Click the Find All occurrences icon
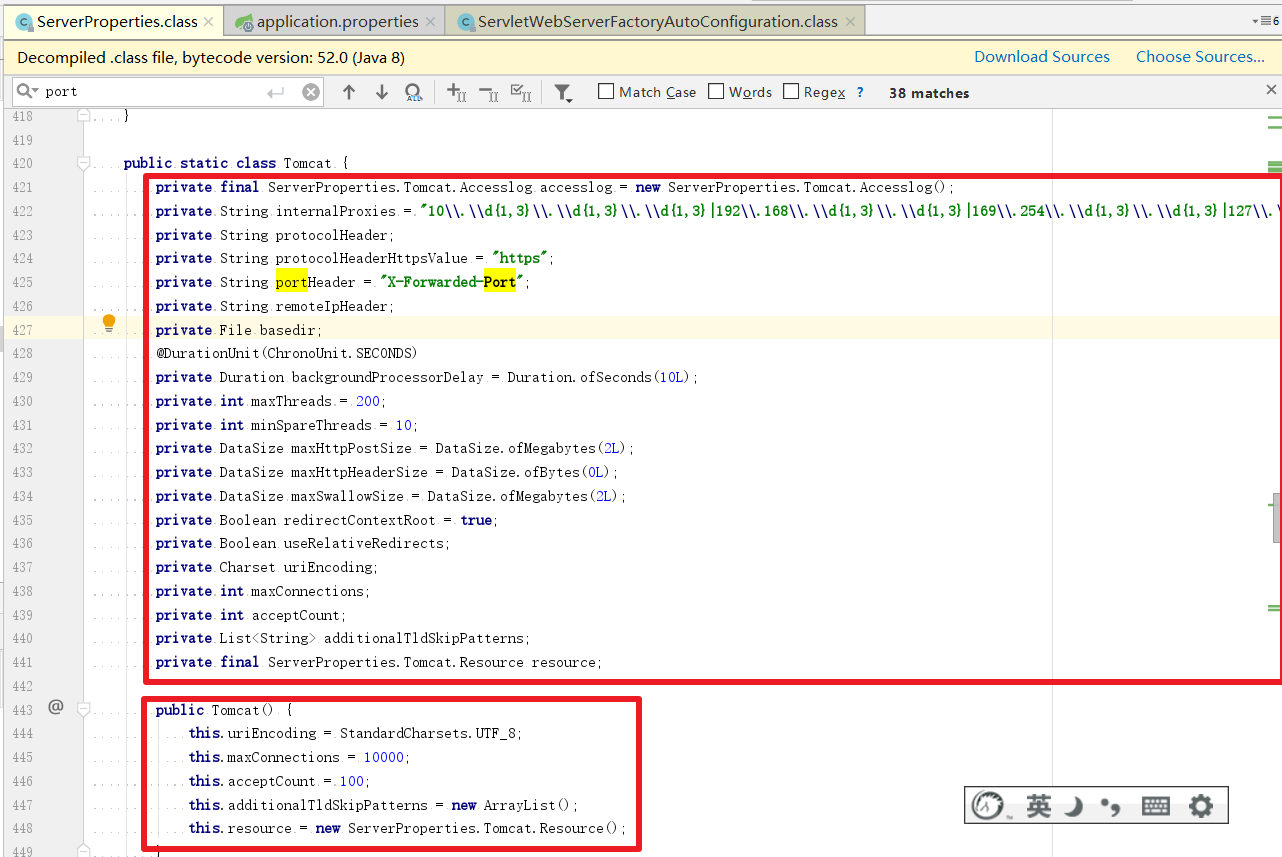1282x857 pixels. click(414, 92)
